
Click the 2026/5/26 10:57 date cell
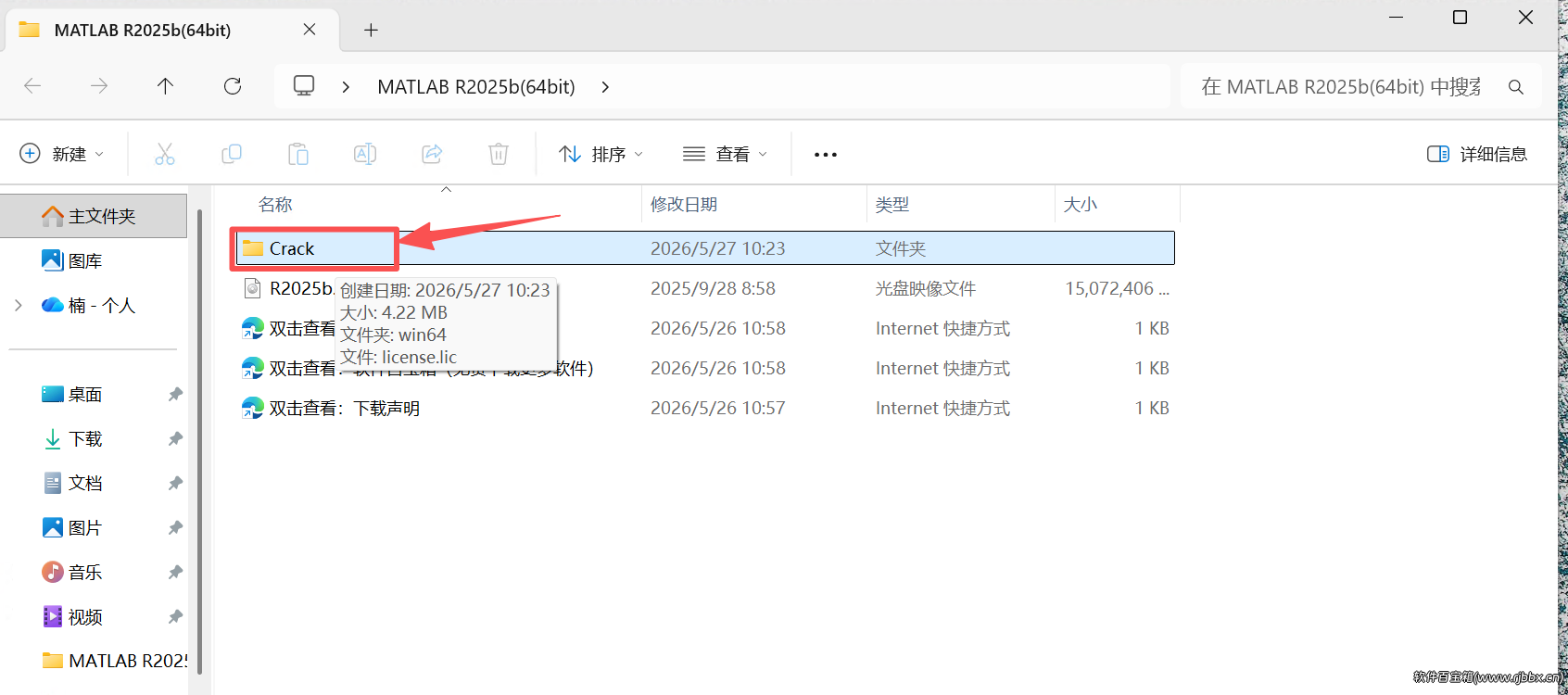coord(717,408)
